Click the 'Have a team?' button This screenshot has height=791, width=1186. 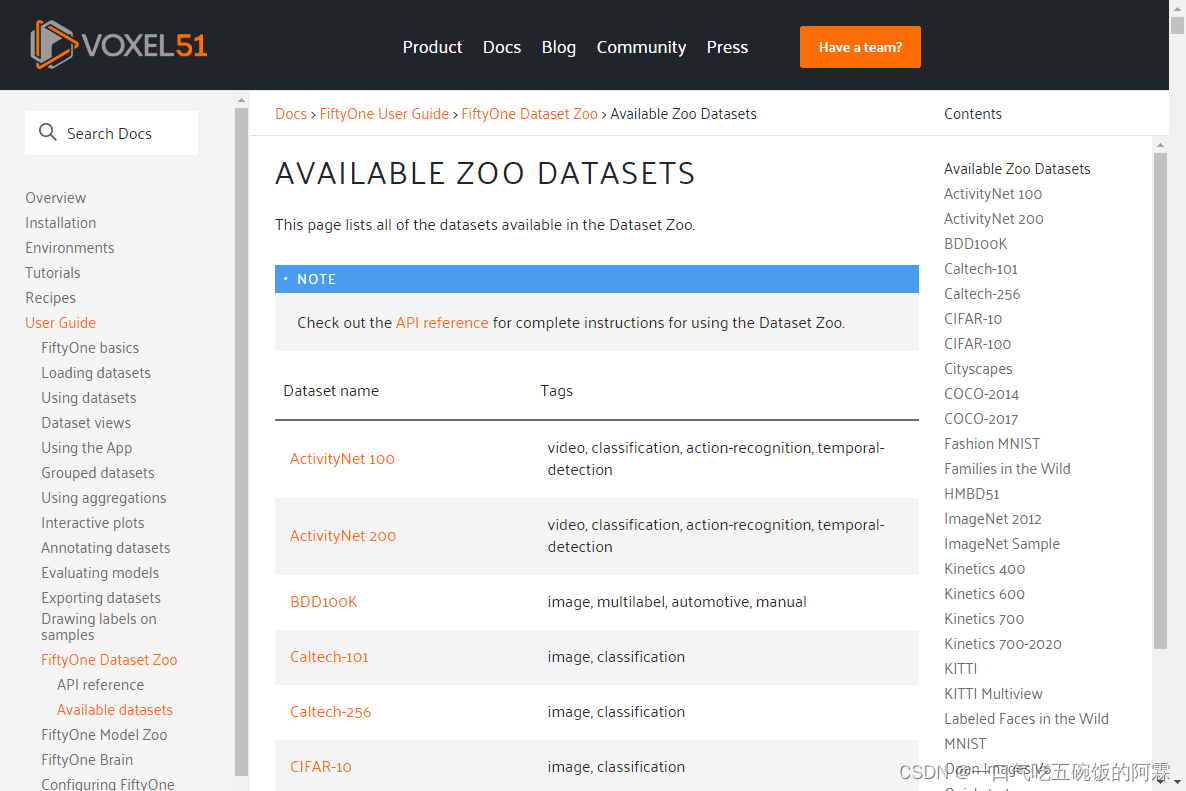point(860,47)
